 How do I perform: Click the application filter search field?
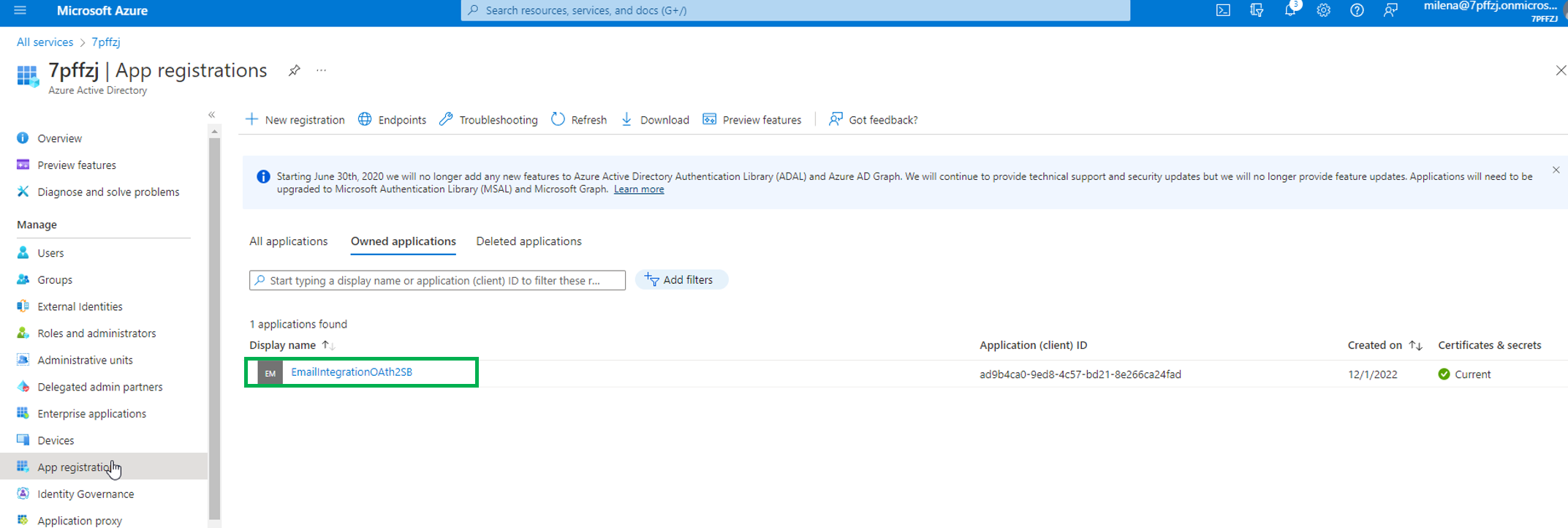click(437, 280)
